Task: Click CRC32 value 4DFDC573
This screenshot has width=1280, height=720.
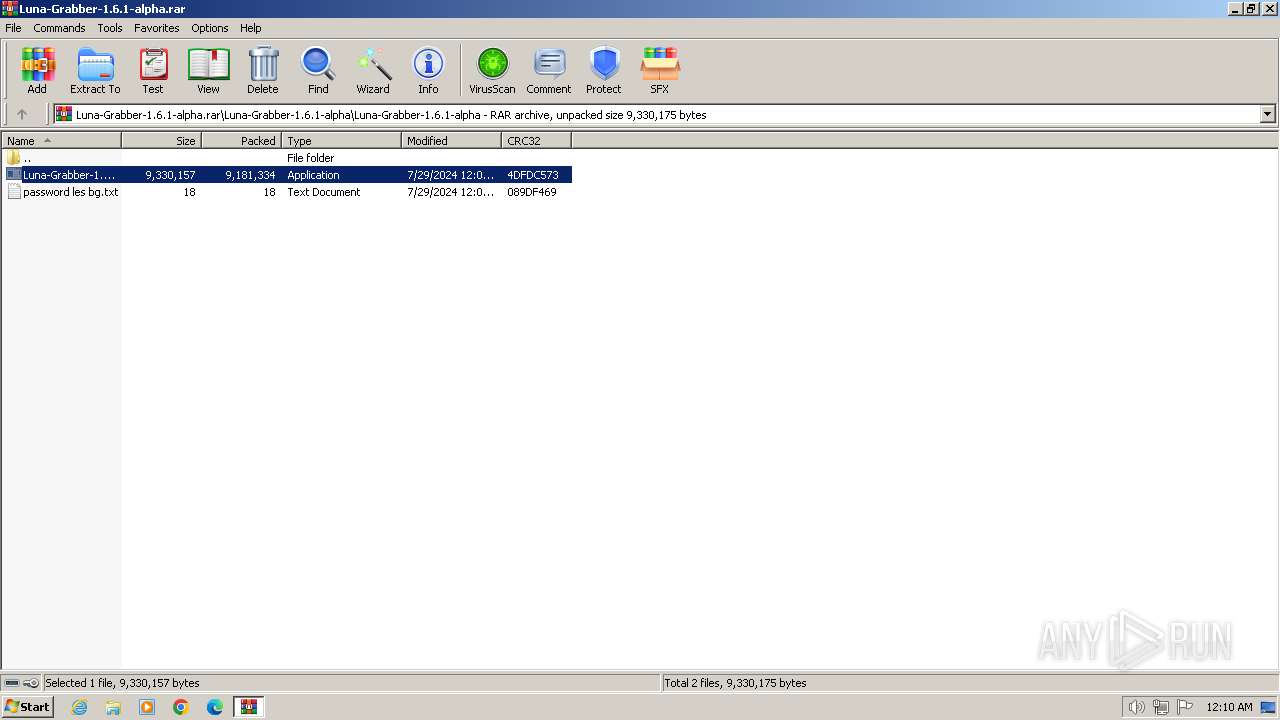Action: point(533,175)
